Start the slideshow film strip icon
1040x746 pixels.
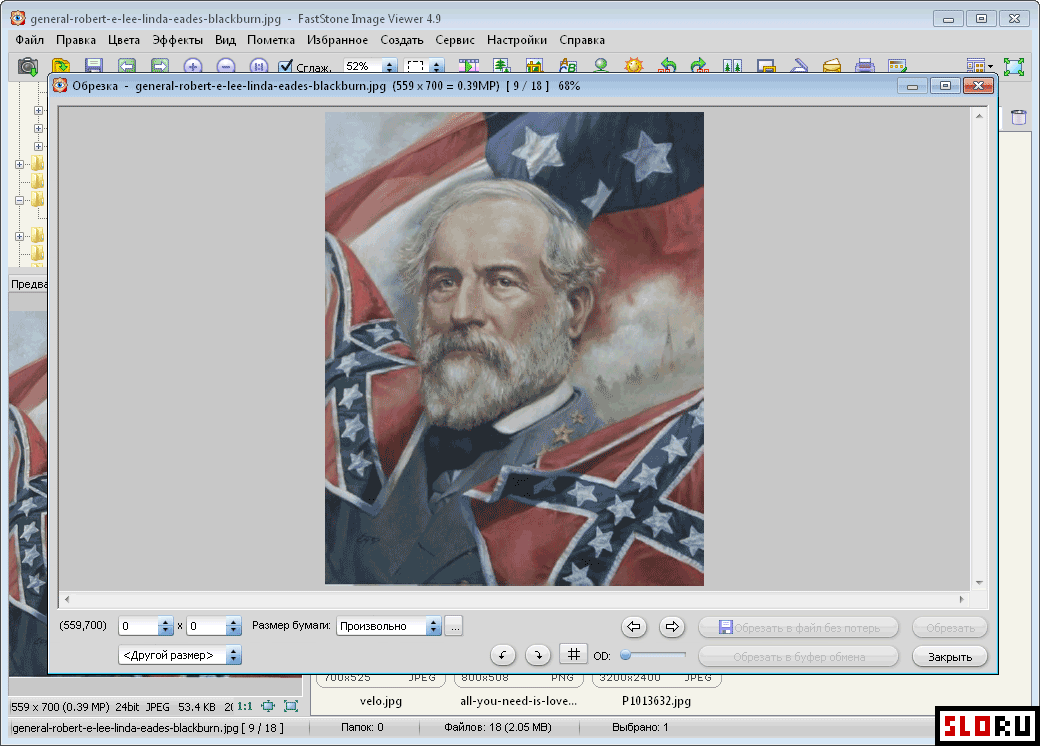469,66
